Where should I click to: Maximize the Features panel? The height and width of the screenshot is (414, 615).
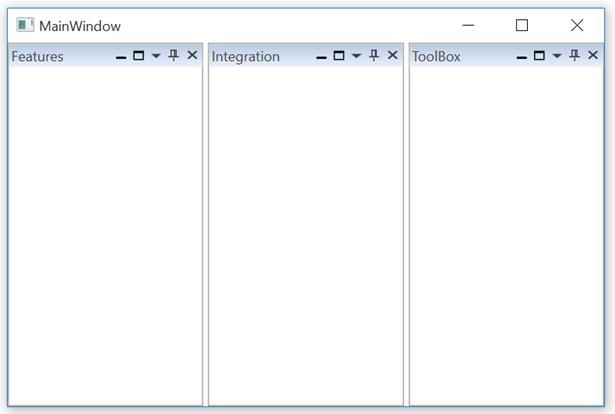tap(138, 56)
